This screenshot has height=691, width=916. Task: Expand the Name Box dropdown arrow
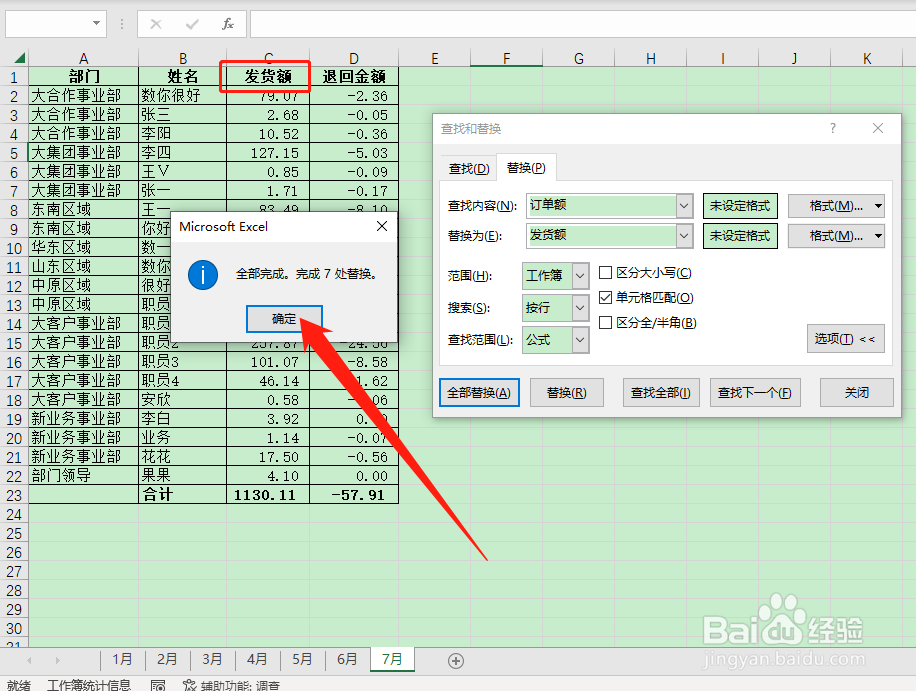point(96,23)
